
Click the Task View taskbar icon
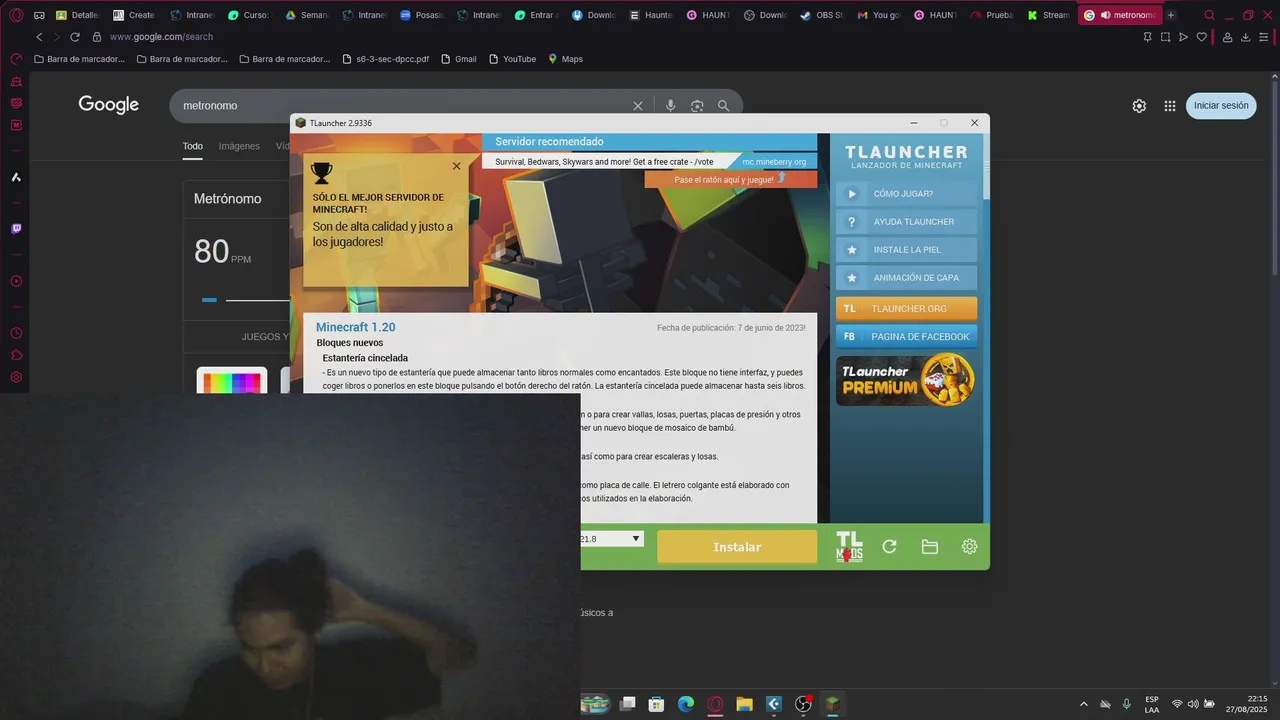(x=627, y=704)
